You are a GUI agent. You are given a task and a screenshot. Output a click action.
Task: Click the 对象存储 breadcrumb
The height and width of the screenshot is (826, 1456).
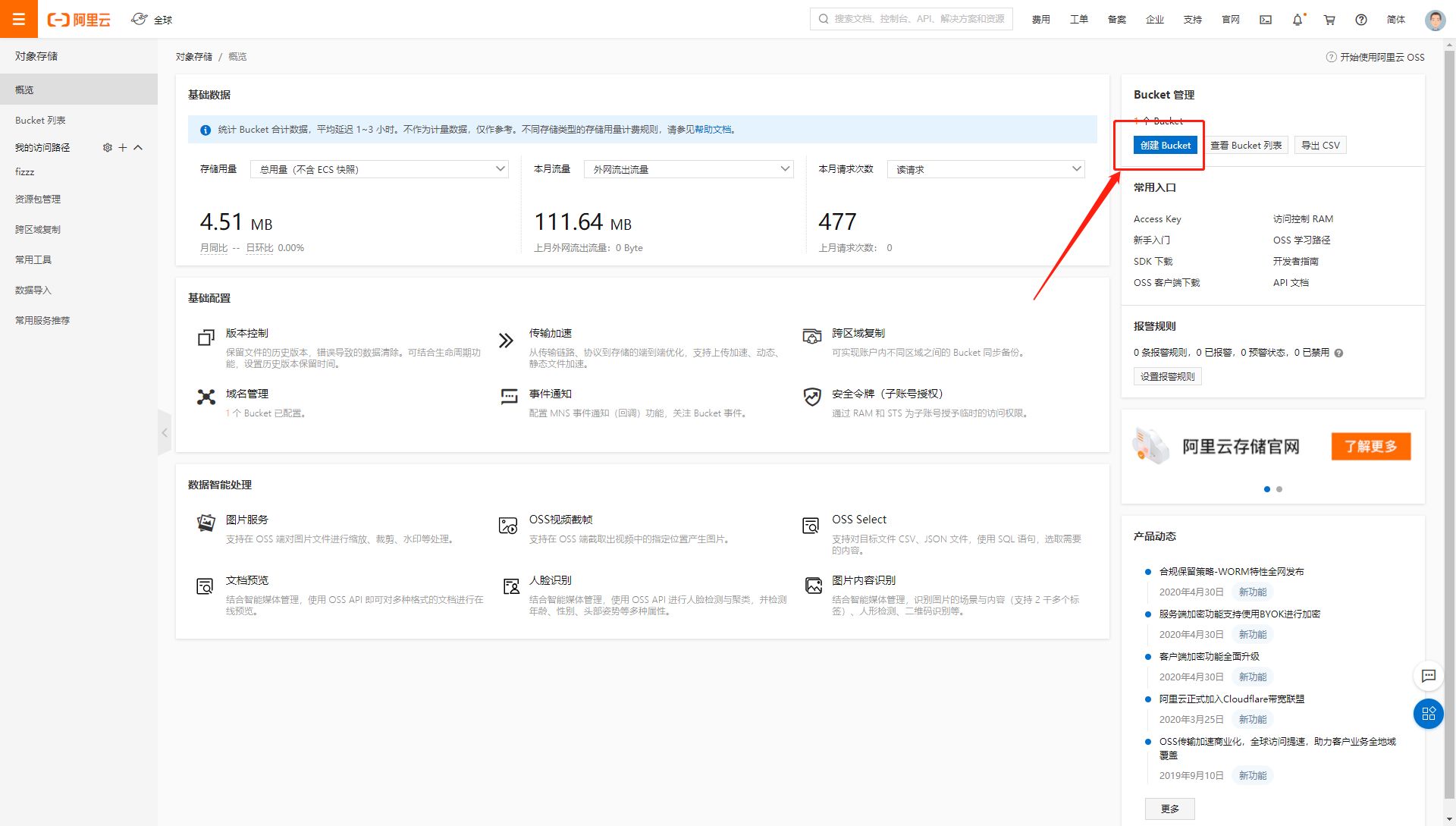click(x=194, y=56)
